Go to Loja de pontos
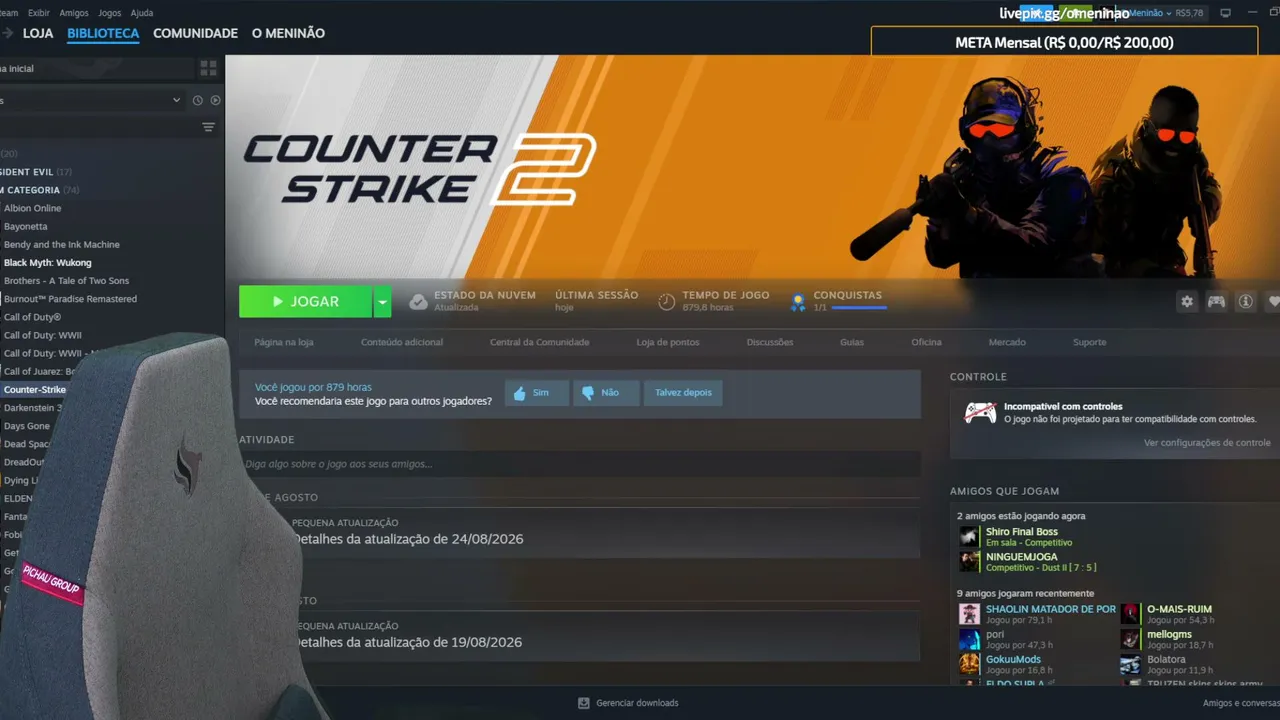Viewport: 1280px width, 720px height. [x=668, y=342]
